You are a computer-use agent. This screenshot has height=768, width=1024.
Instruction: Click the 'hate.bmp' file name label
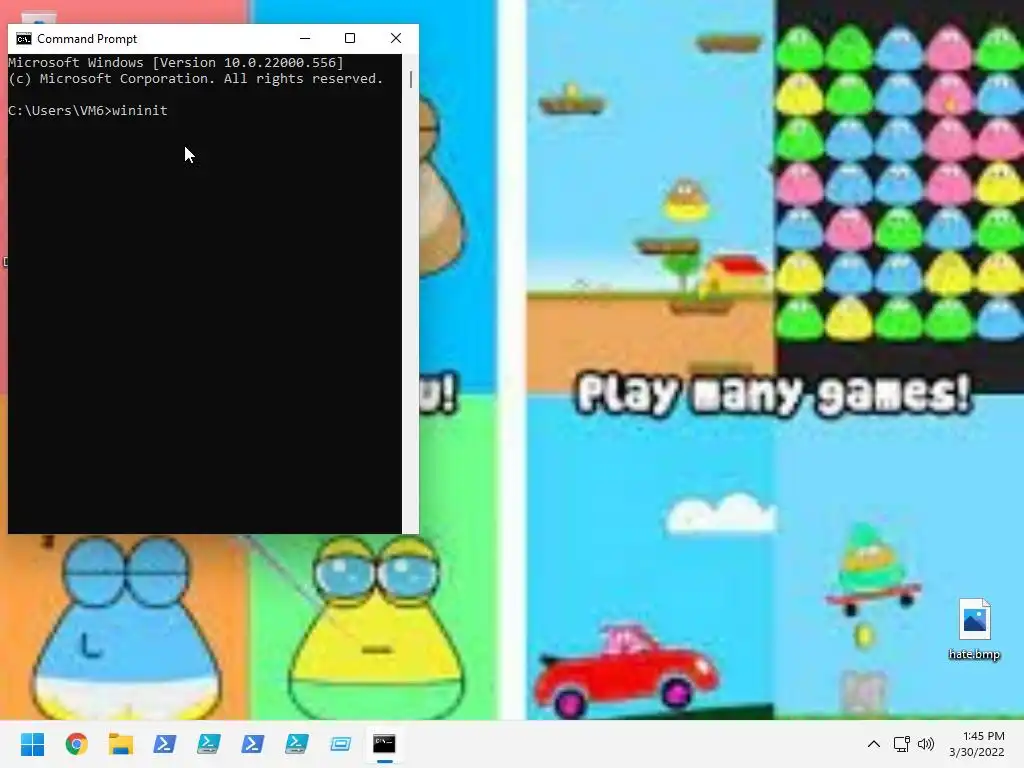[x=974, y=654]
